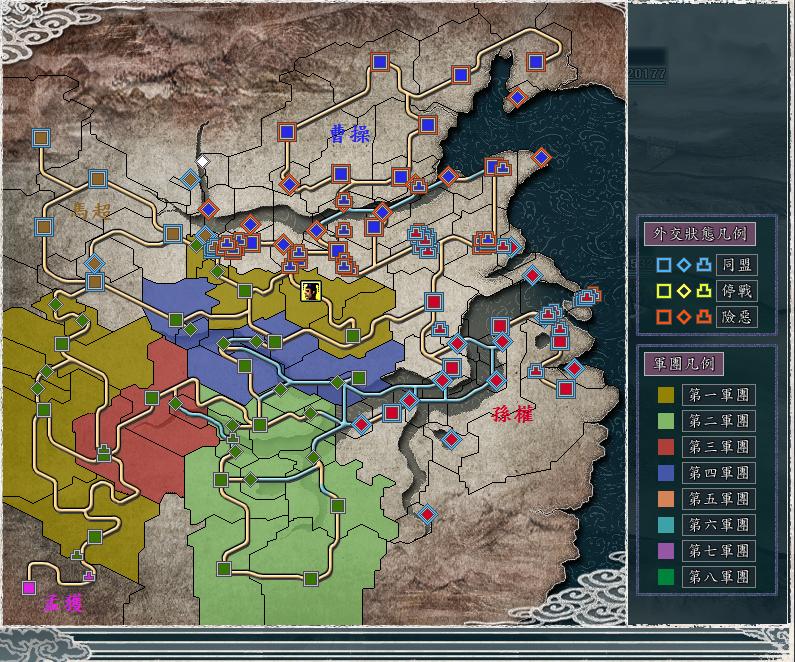Select the 第三軍團 legend entry
795x662 pixels.
pos(719,447)
